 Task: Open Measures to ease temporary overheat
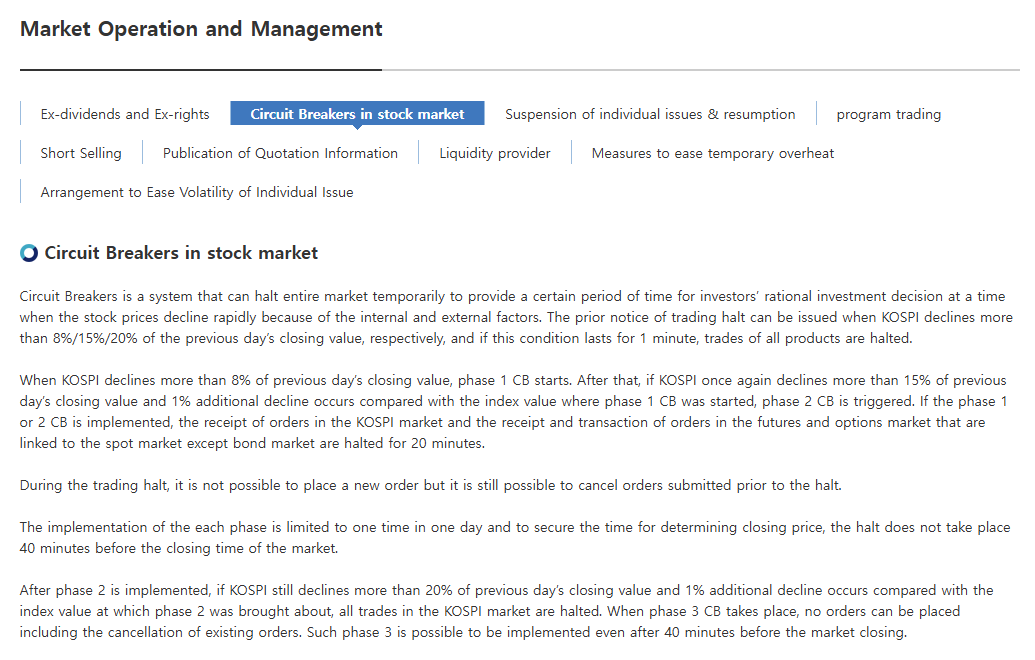(713, 153)
